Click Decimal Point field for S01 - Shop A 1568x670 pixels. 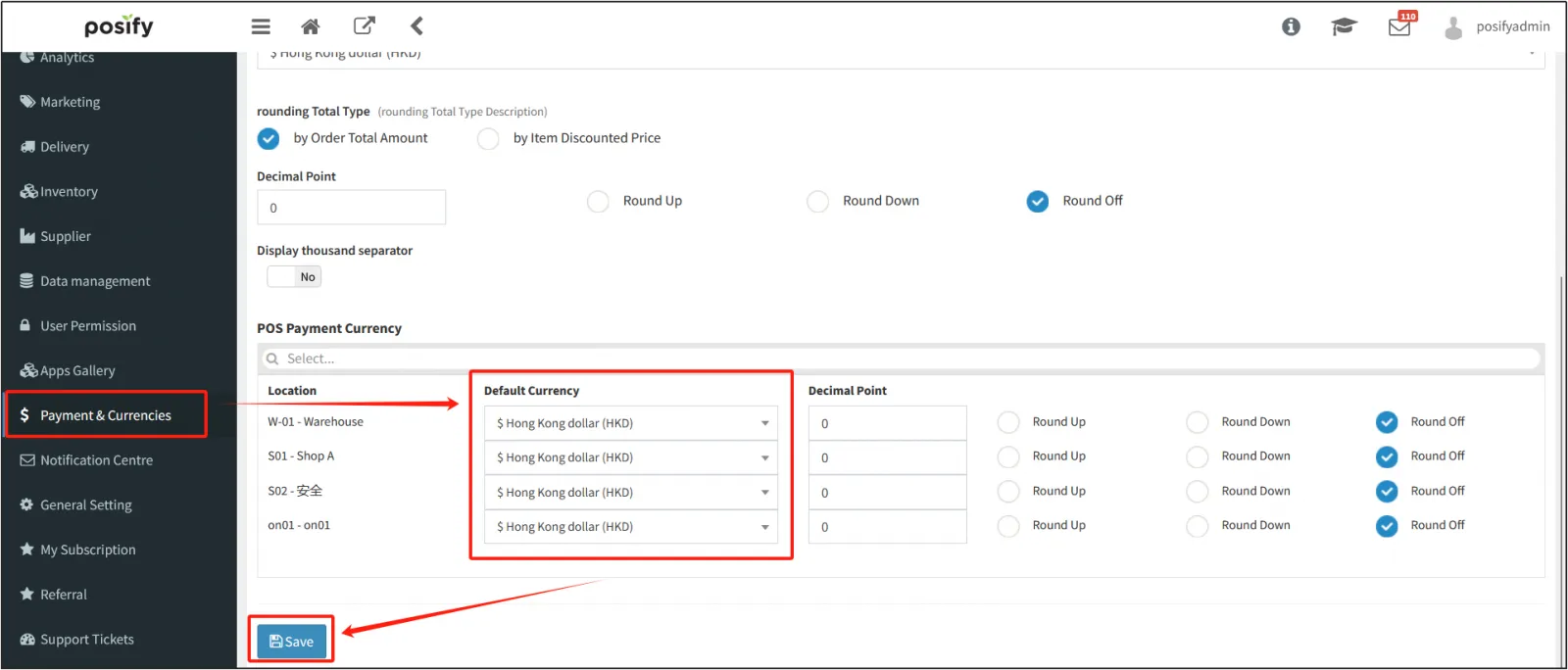click(887, 457)
